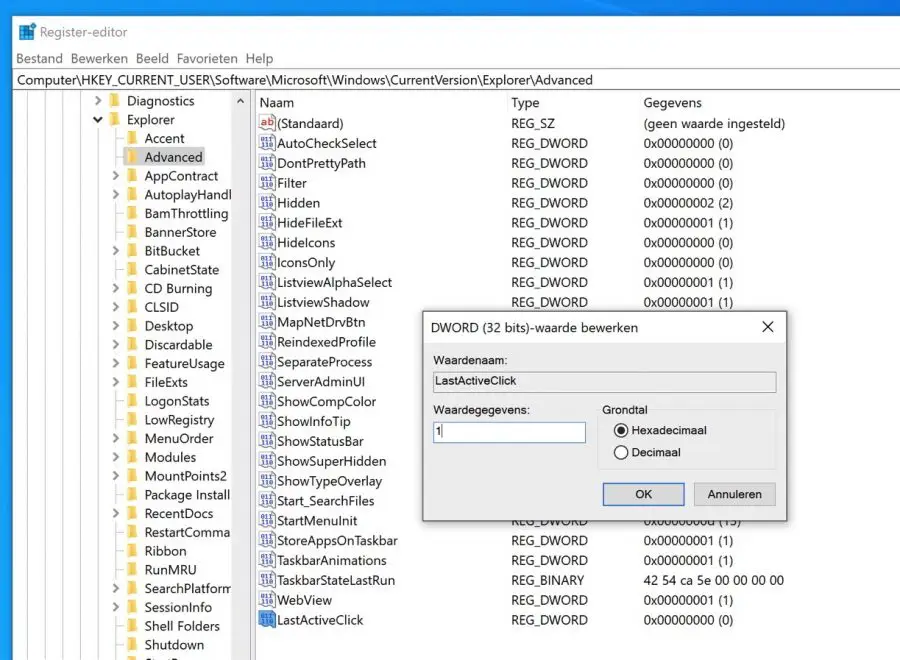Image resolution: width=900 pixels, height=660 pixels.
Task: Click the ShowInfoTip value icon
Action: [267, 421]
